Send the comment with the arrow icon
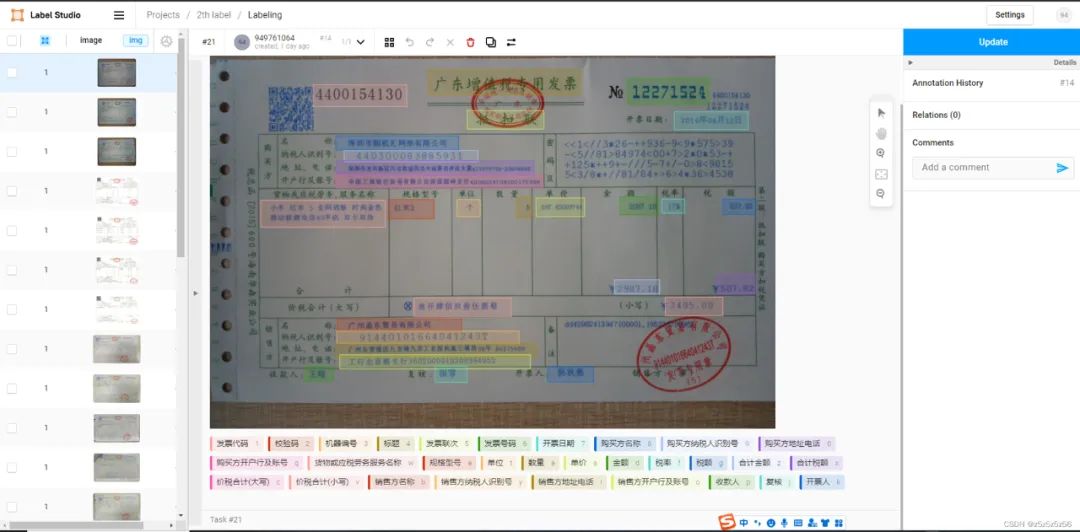 pyautogui.click(x=1062, y=167)
